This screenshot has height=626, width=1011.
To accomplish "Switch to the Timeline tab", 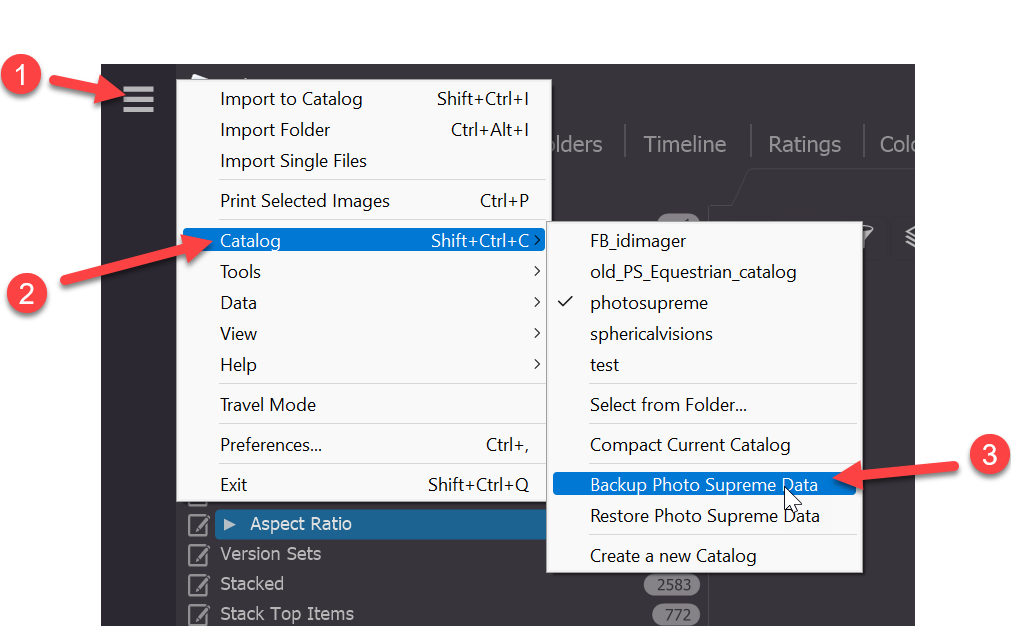I will coord(685,144).
